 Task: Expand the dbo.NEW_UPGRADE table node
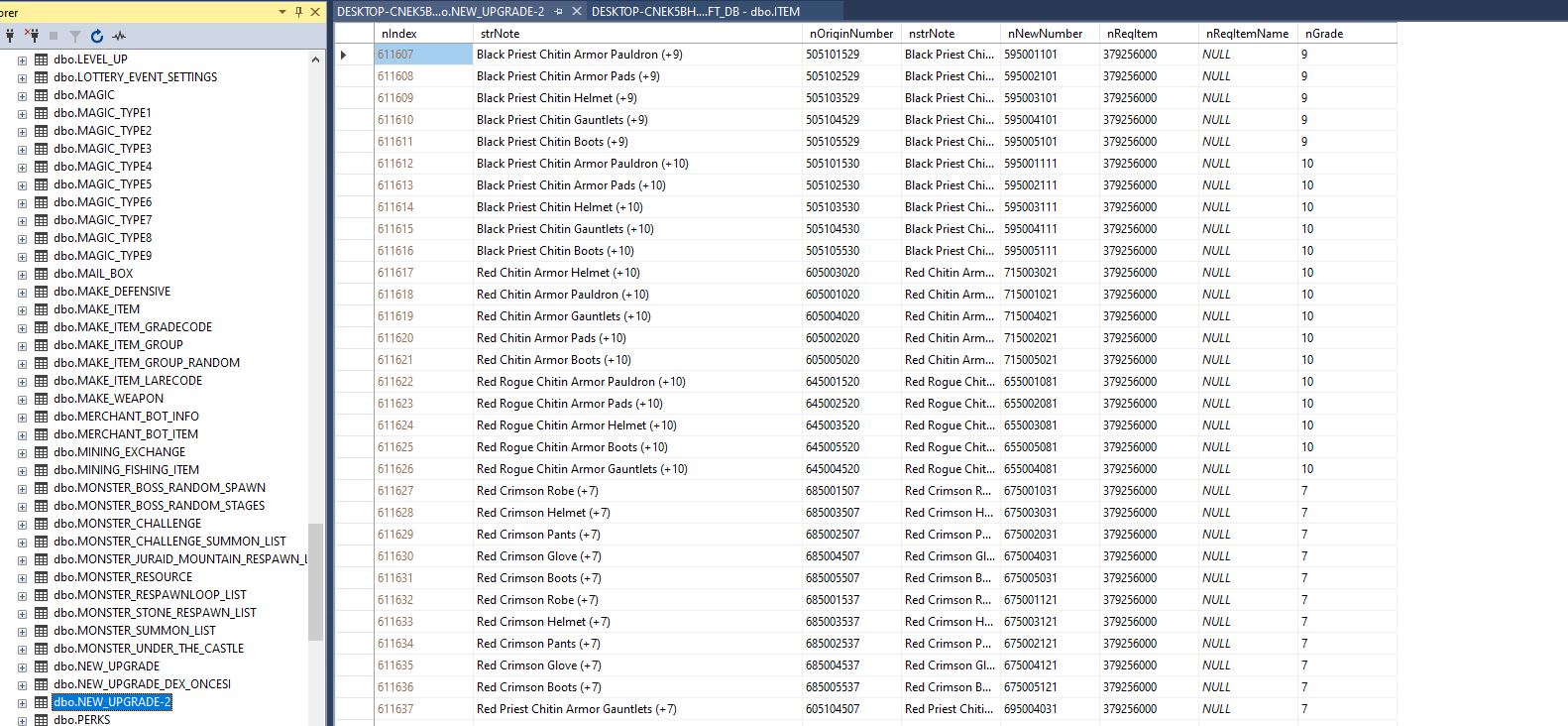pyautogui.click(x=22, y=666)
